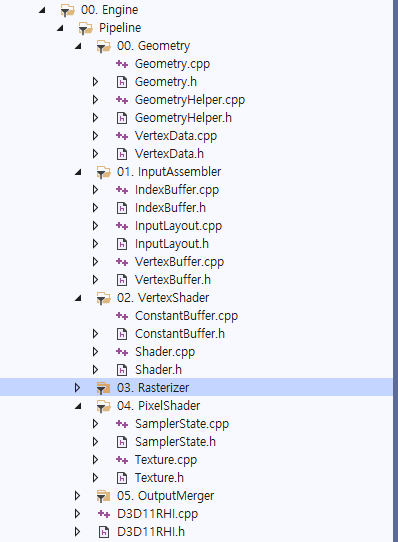Click the SamplerState.h header icon

click(122, 442)
